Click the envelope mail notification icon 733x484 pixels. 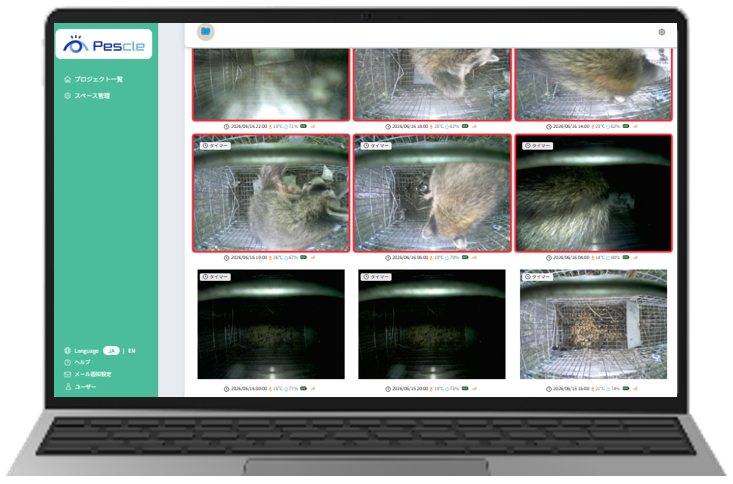(x=67, y=375)
